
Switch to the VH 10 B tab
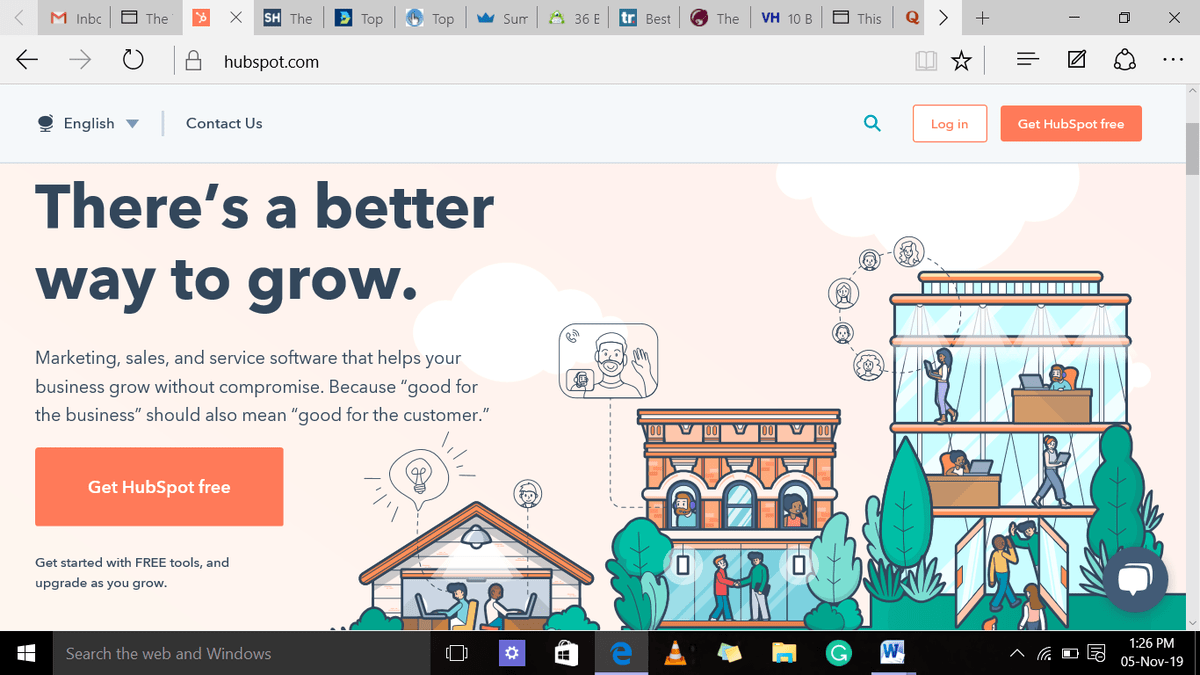(x=787, y=18)
